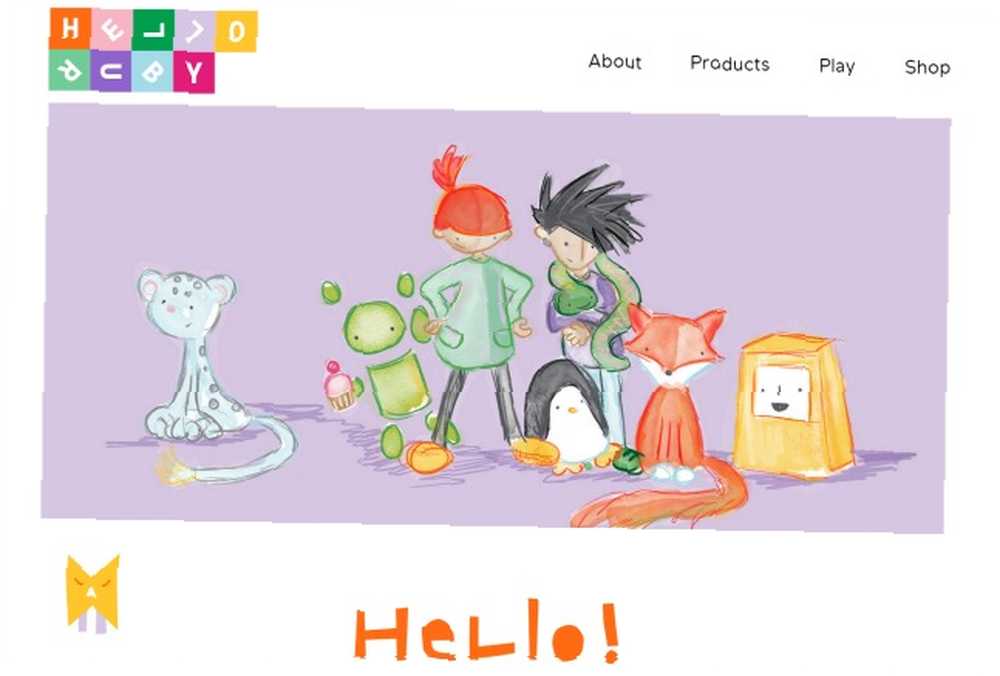Click the penguin character
This screenshot has height=676, width=1000.
(x=568, y=415)
